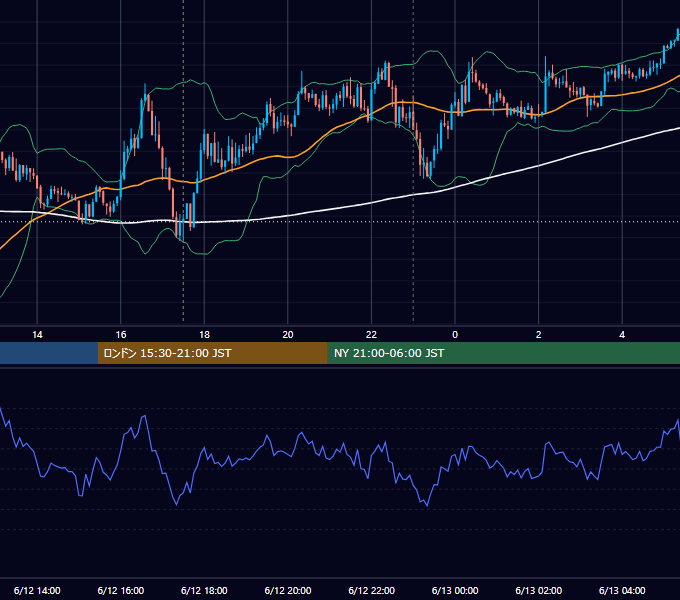Click the 4 hour label on price chart axis
The image size is (680, 600).
click(622, 335)
